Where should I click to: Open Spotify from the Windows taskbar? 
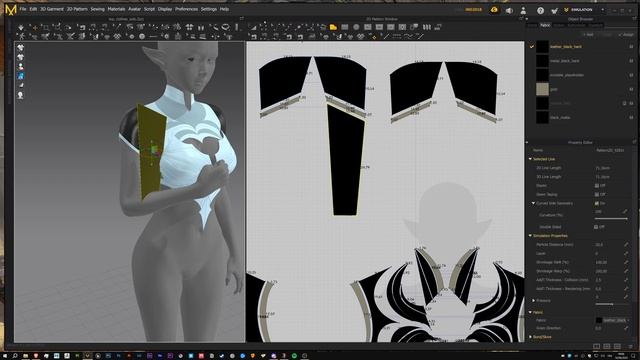[x=294, y=356]
